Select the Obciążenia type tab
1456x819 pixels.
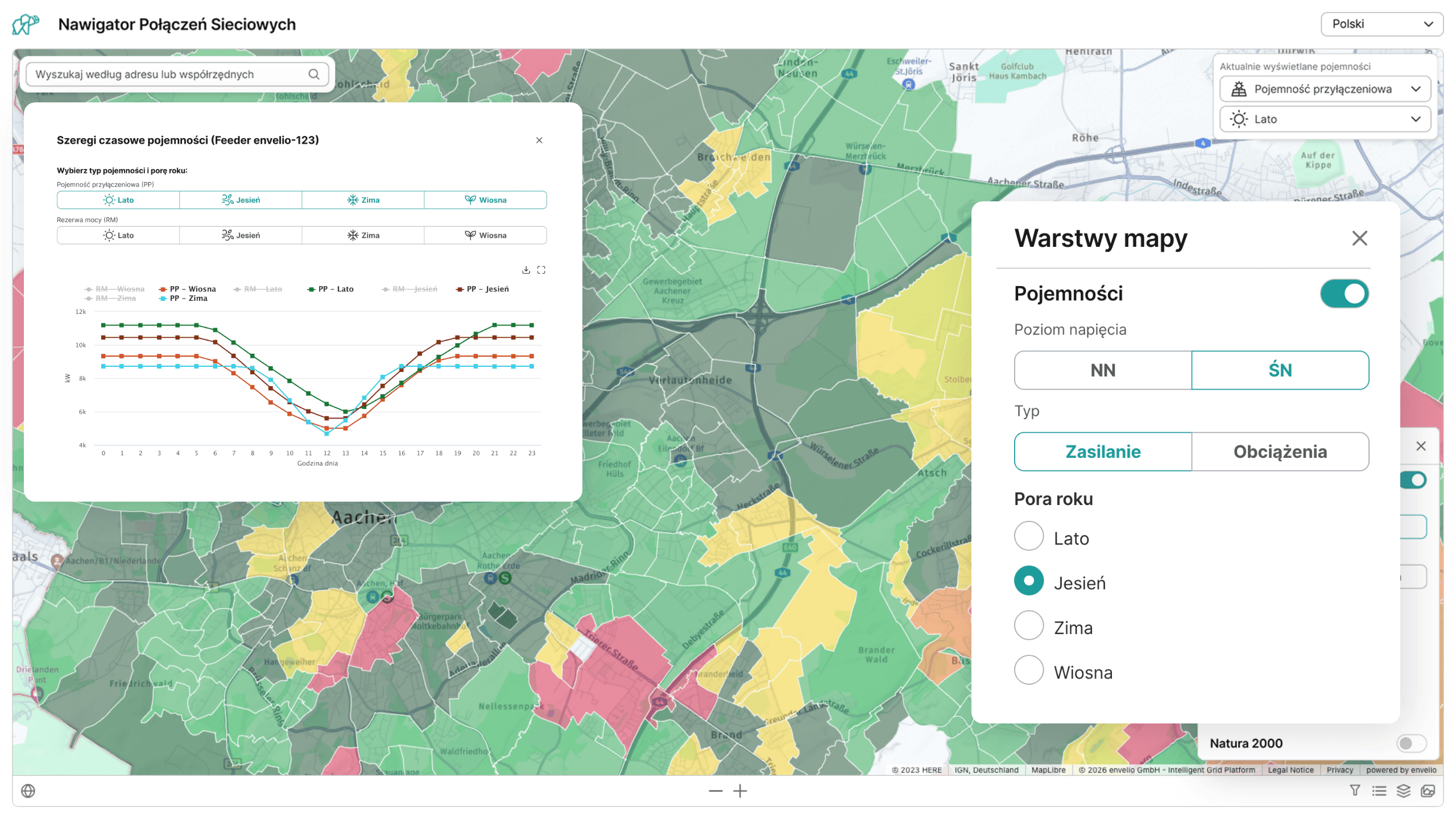[x=1280, y=452]
